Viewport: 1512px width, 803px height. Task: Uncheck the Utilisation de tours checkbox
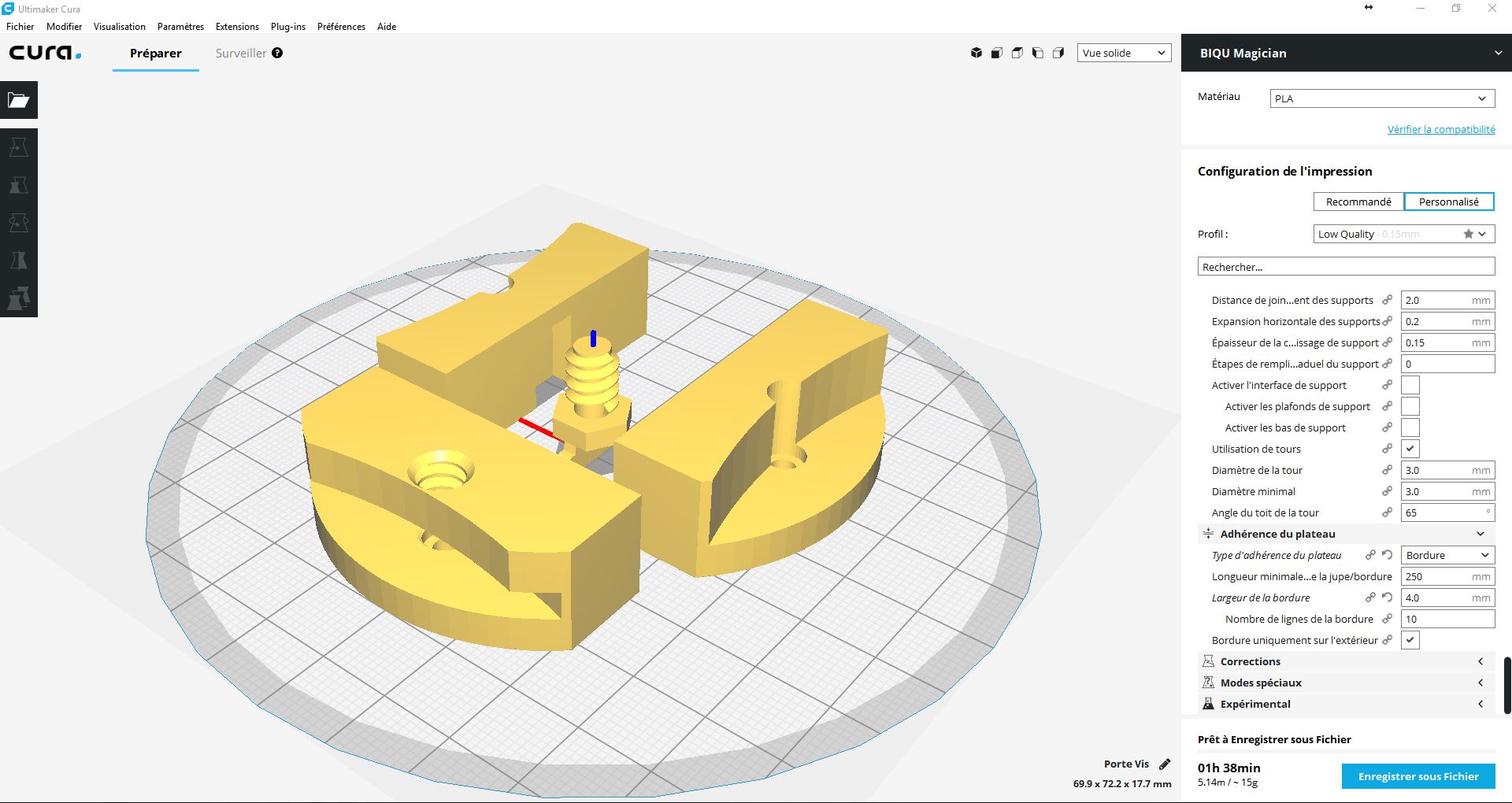[1410, 449]
